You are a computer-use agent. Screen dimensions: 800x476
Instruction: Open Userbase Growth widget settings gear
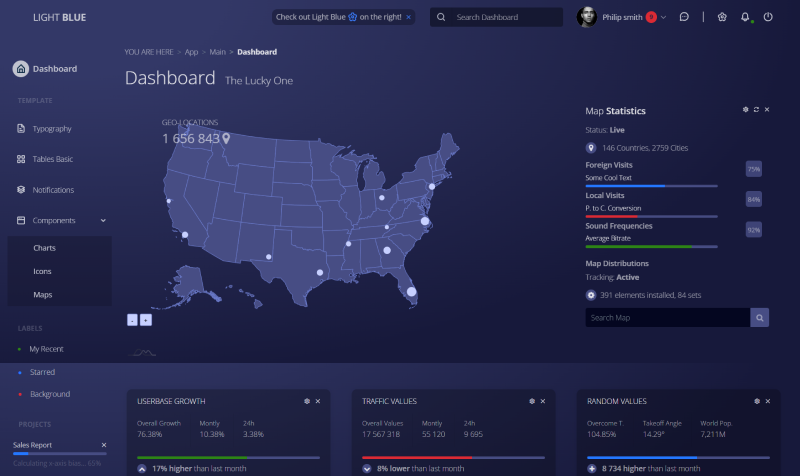(x=307, y=401)
